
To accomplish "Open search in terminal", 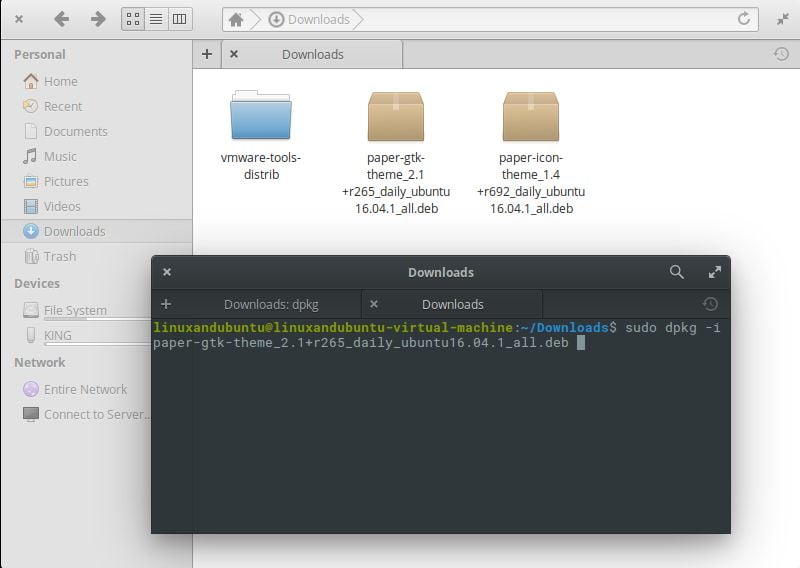I will (x=677, y=272).
